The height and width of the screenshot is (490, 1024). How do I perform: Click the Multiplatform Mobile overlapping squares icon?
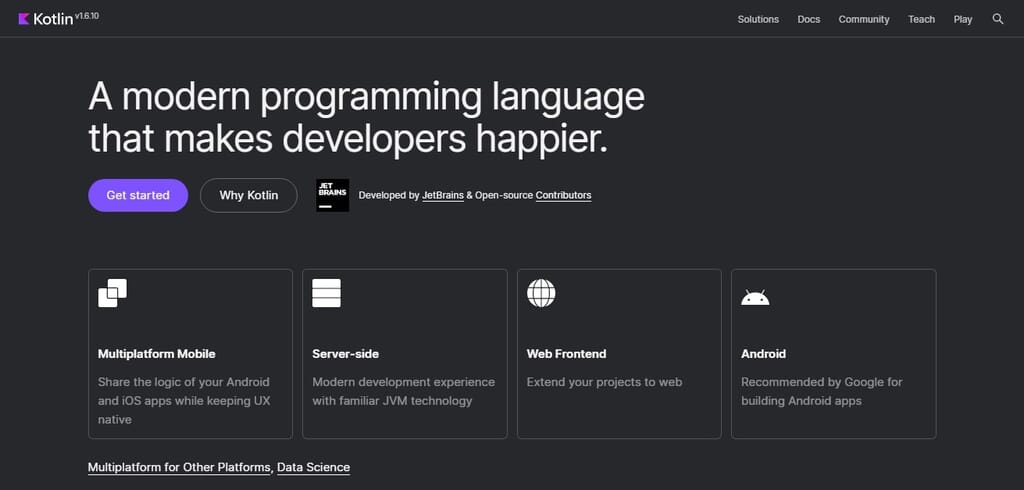(112, 293)
